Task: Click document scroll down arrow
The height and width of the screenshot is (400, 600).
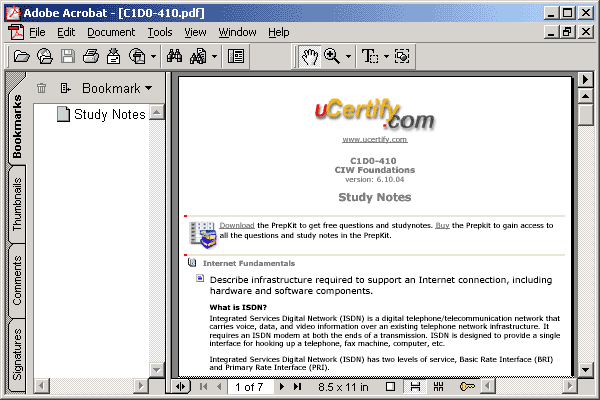Action: (585, 370)
